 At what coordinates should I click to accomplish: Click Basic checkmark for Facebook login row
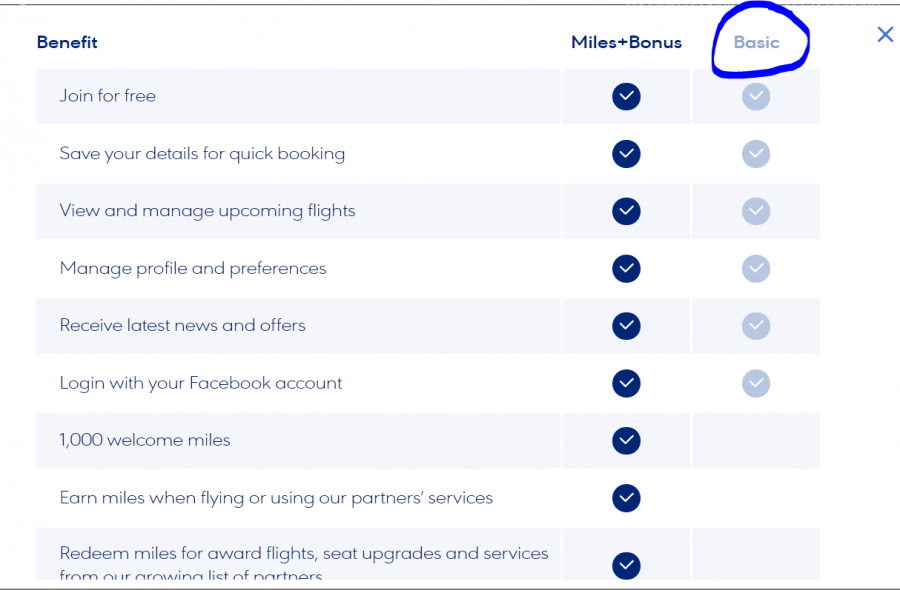tap(756, 383)
